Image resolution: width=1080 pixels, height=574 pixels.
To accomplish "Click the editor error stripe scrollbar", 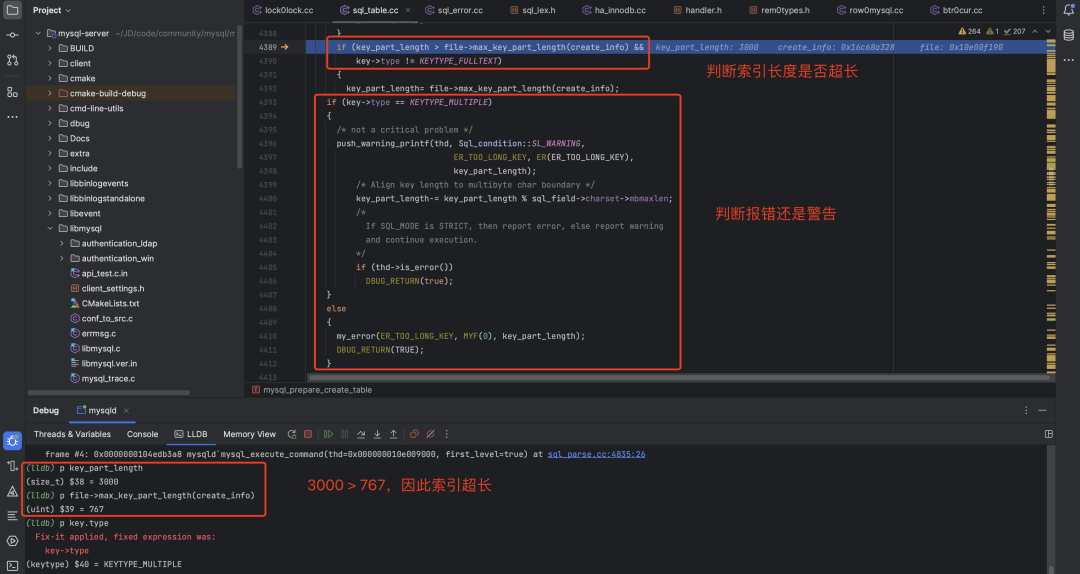I will 1044,200.
